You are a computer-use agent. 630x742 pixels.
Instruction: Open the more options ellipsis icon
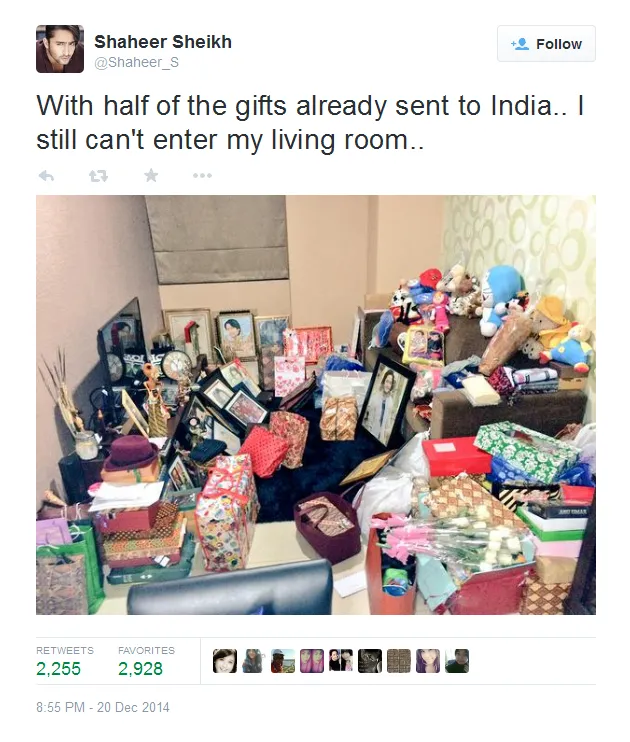(x=203, y=176)
